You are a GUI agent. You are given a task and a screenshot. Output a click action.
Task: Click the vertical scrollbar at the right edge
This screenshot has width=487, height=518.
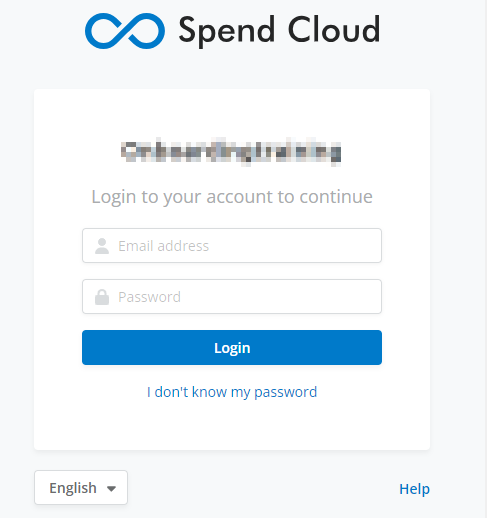(x=486, y=259)
